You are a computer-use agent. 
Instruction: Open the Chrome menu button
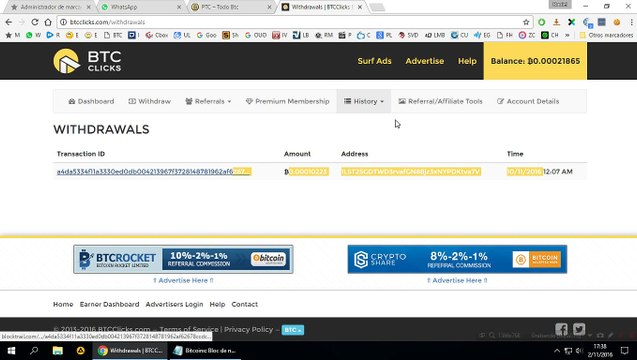tap(631, 22)
